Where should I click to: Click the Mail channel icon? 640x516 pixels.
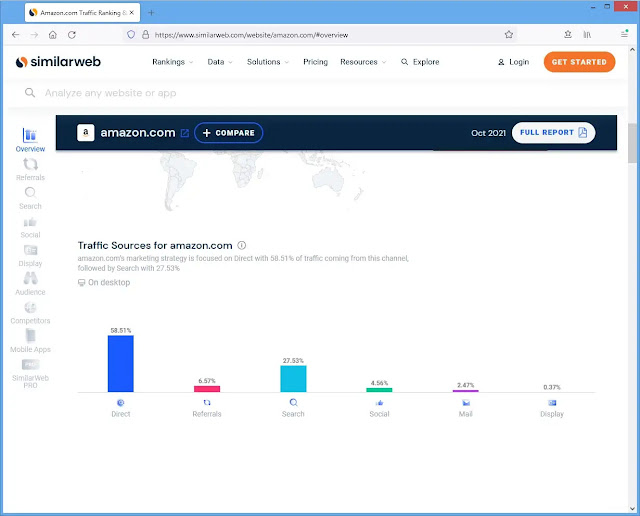(466, 403)
